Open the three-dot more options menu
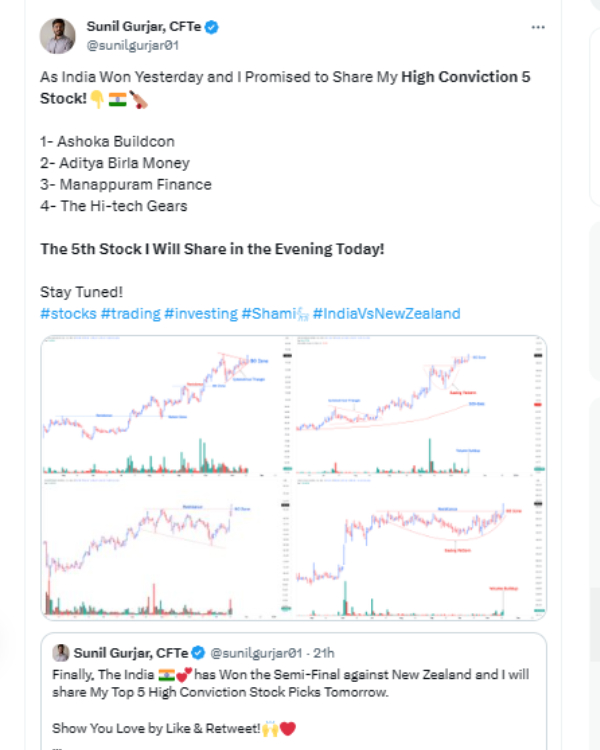This screenshot has width=600, height=750. pos(538,26)
